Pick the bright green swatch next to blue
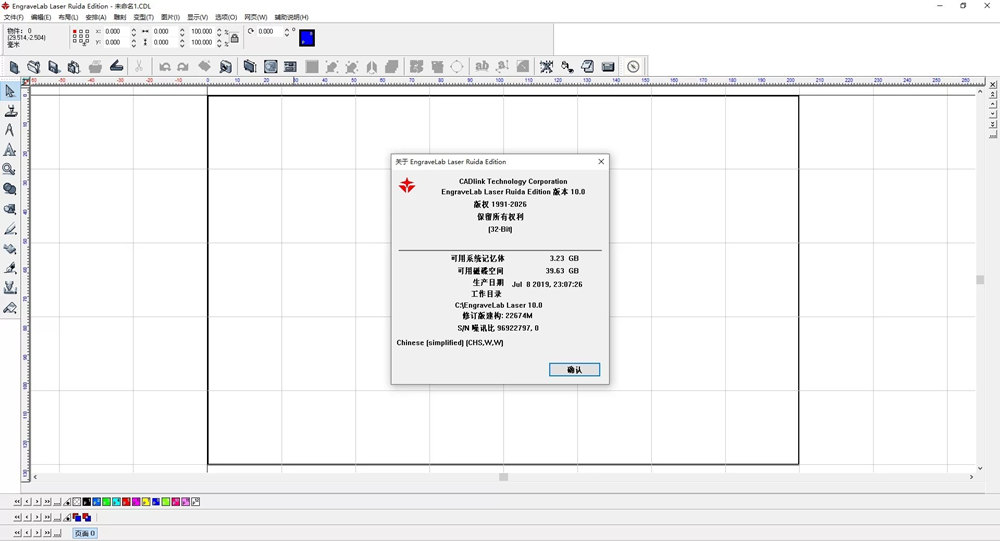The image size is (1000, 541). 107,502
